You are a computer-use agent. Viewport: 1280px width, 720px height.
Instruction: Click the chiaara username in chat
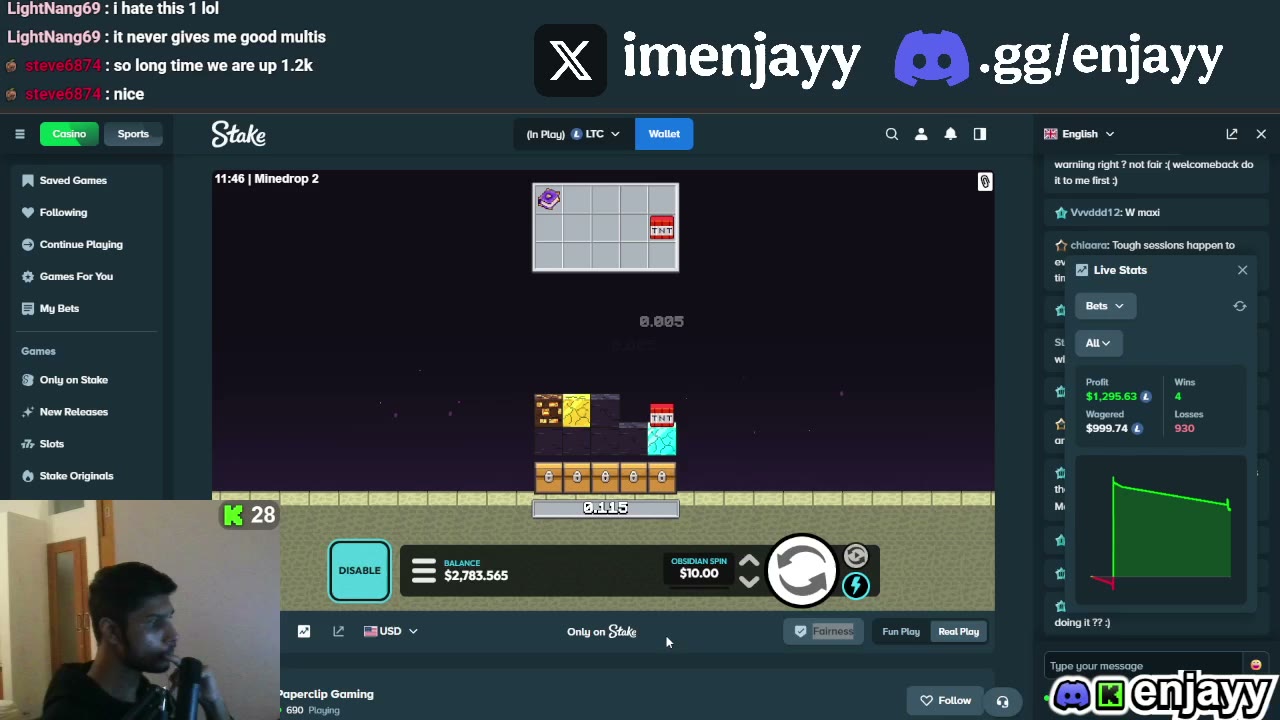click(1088, 245)
